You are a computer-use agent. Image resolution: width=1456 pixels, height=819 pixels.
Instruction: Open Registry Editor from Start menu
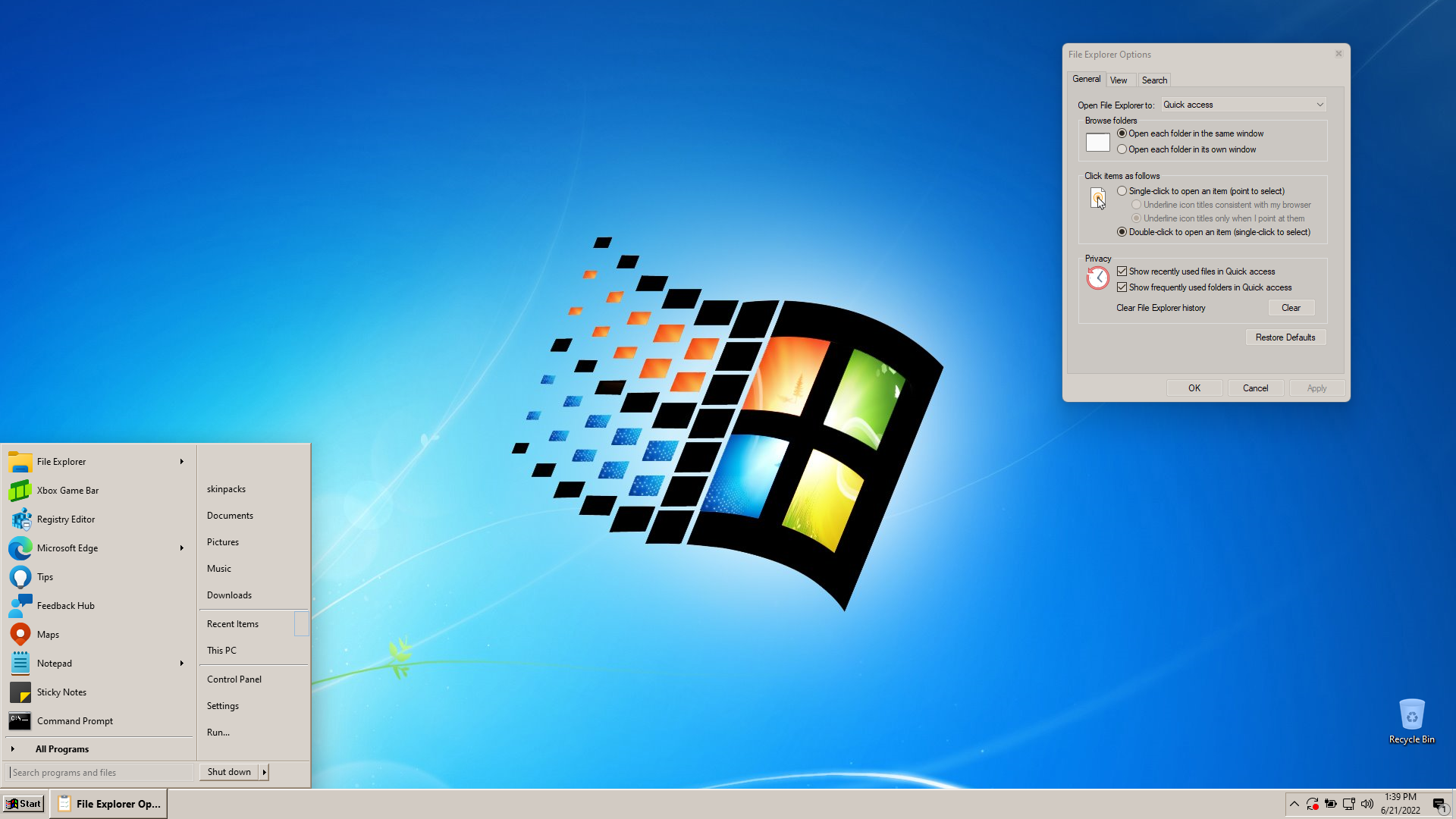click(65, 519)
